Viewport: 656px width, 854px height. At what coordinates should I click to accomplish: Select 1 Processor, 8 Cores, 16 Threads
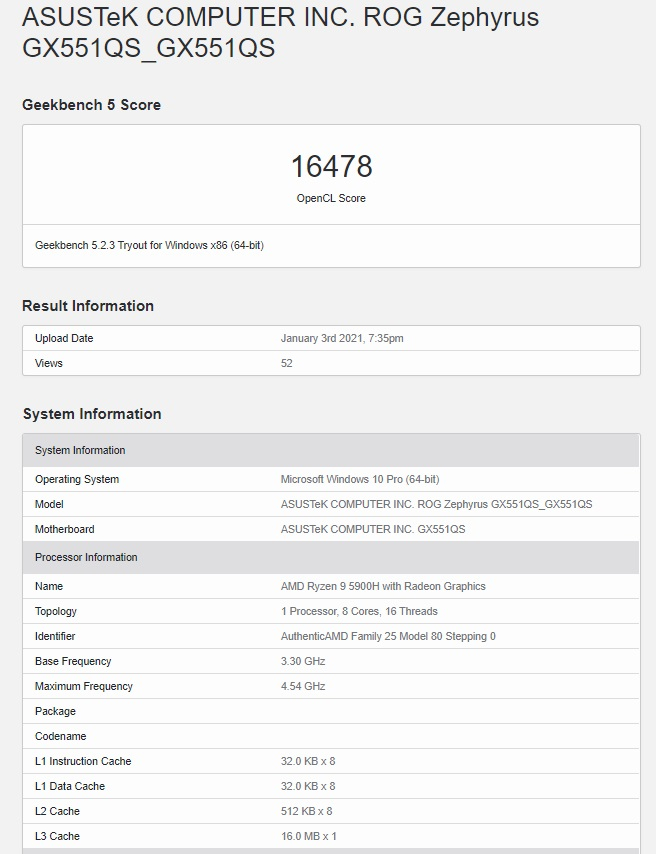tap(359, 612)
